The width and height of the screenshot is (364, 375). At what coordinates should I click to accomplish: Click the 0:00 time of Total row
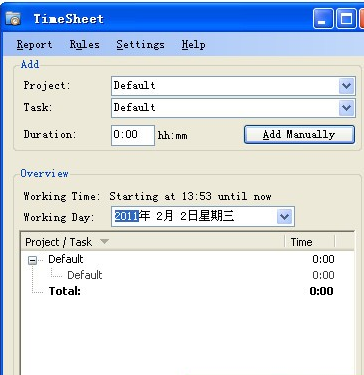coord(321,291)
